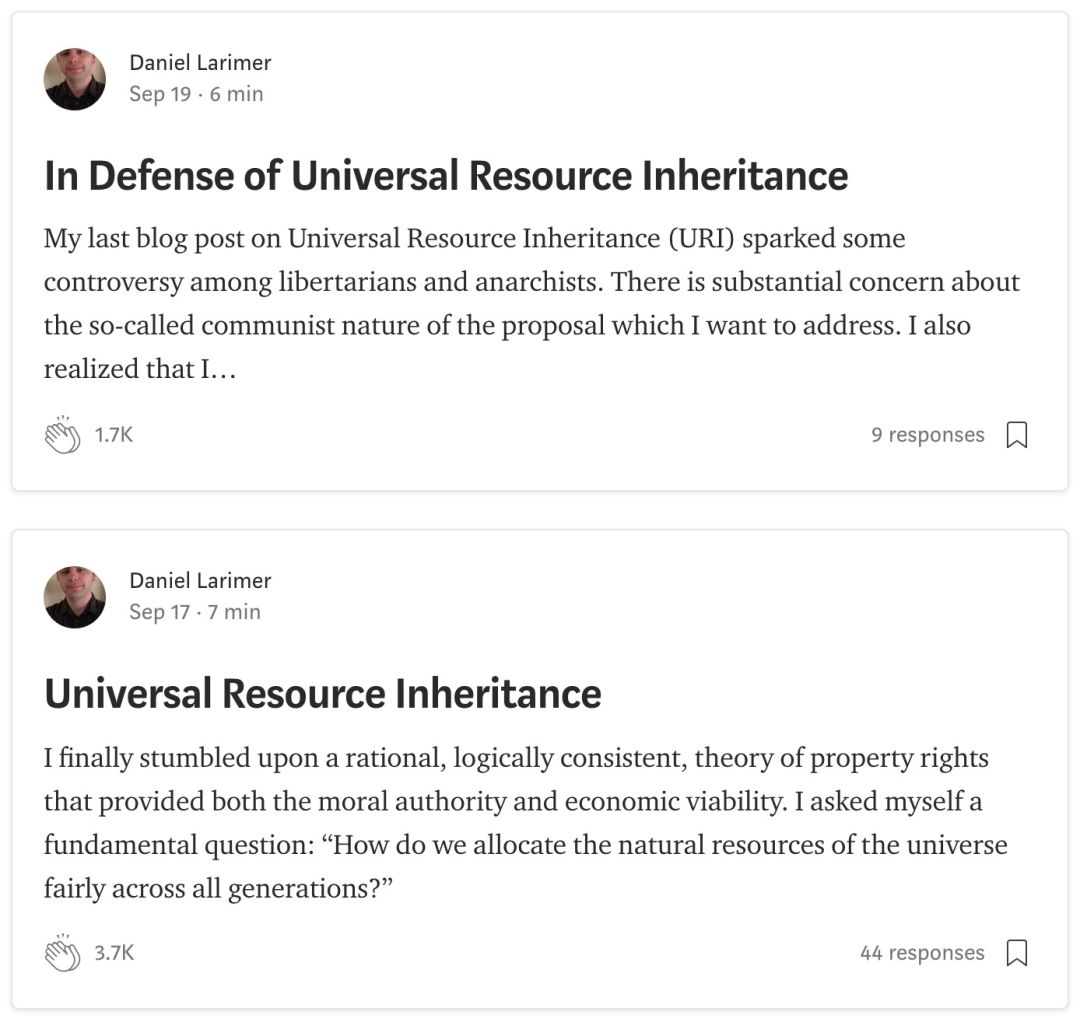Bookmark the In Defense of URI article
1080x1022 pixels.
pos(1017,435)
